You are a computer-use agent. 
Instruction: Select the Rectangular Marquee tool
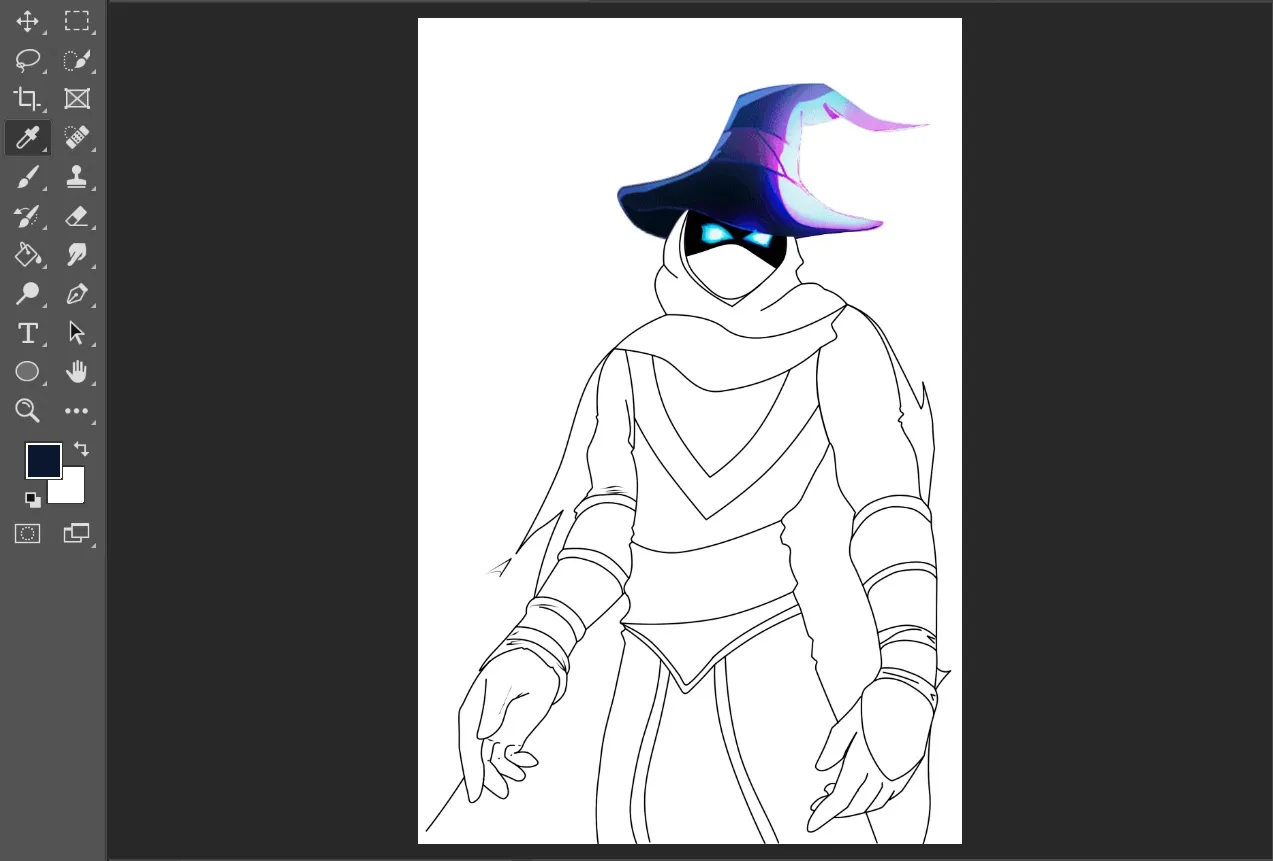[77, 21]
